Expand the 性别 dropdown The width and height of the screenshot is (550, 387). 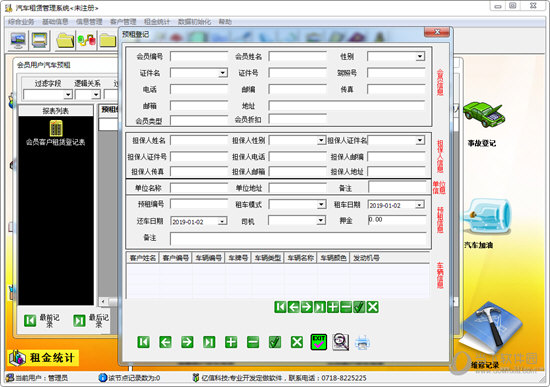coord(420,56)
